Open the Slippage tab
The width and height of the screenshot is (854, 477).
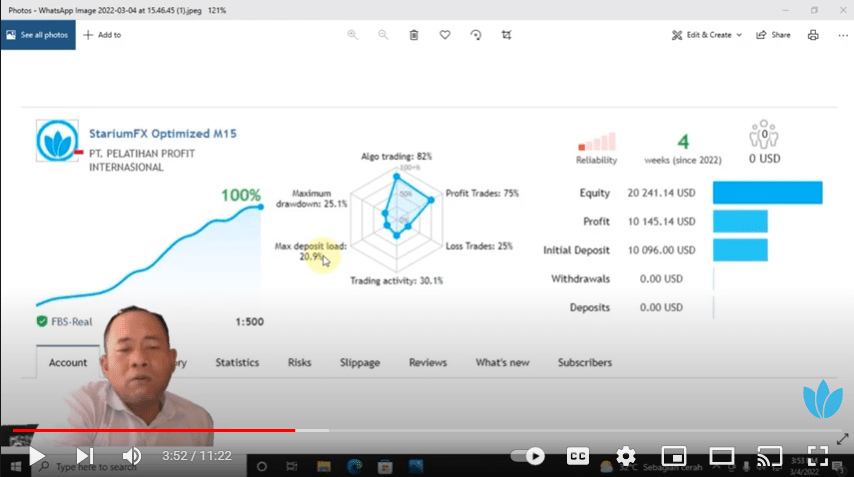tap(360, 362)
